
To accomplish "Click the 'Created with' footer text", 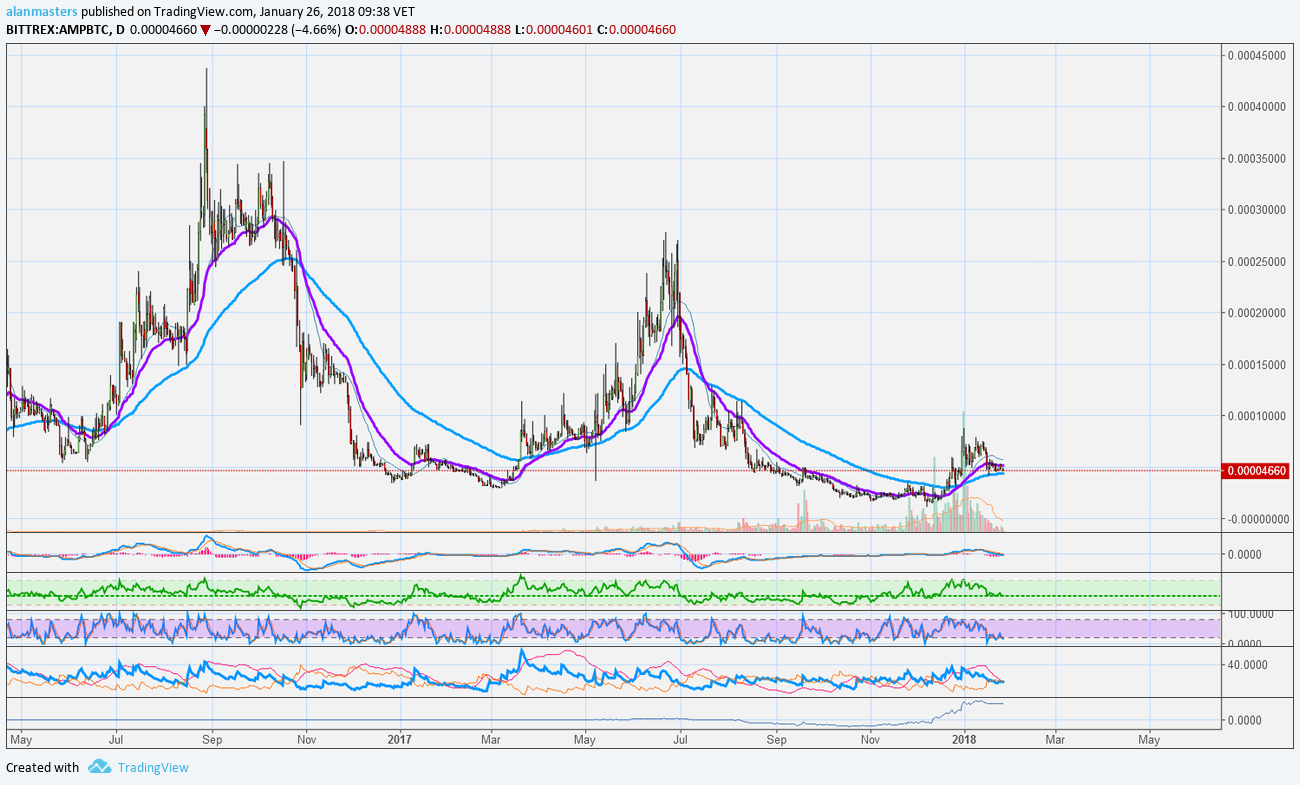I will click(42, 767).
